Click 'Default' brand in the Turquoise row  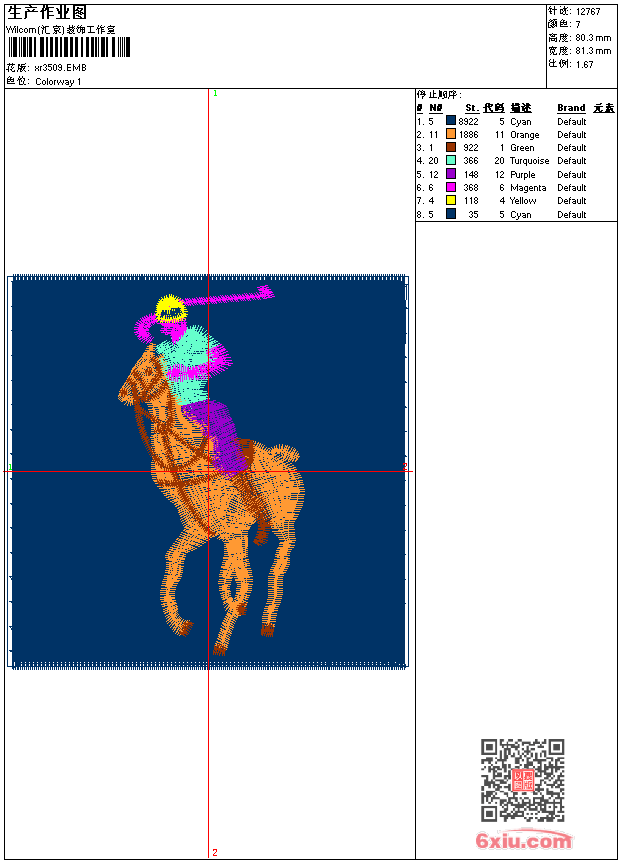pyautogui.click(x=572, y=161)
